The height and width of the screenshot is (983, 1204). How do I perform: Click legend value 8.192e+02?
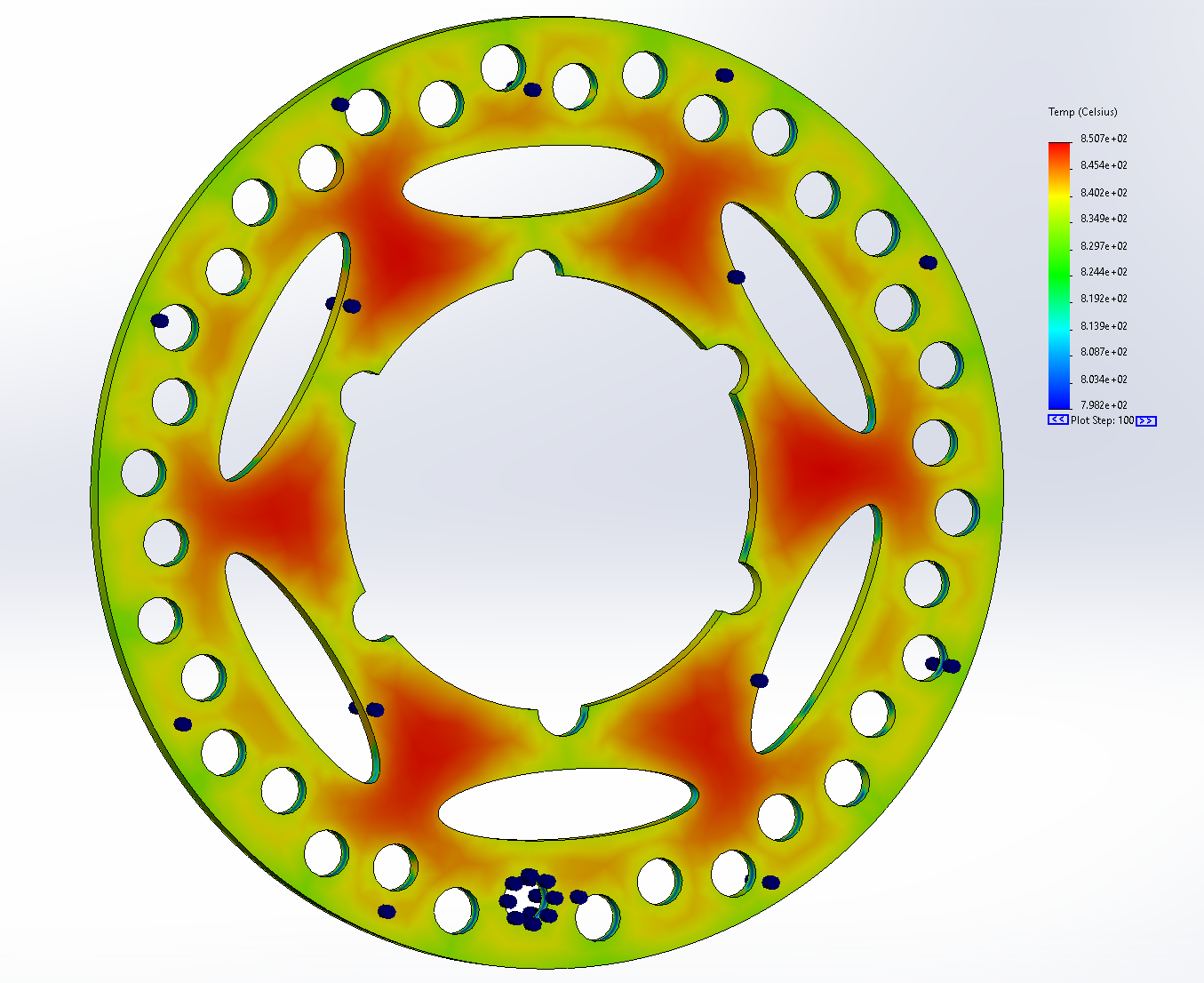(x=1104, y=299)
